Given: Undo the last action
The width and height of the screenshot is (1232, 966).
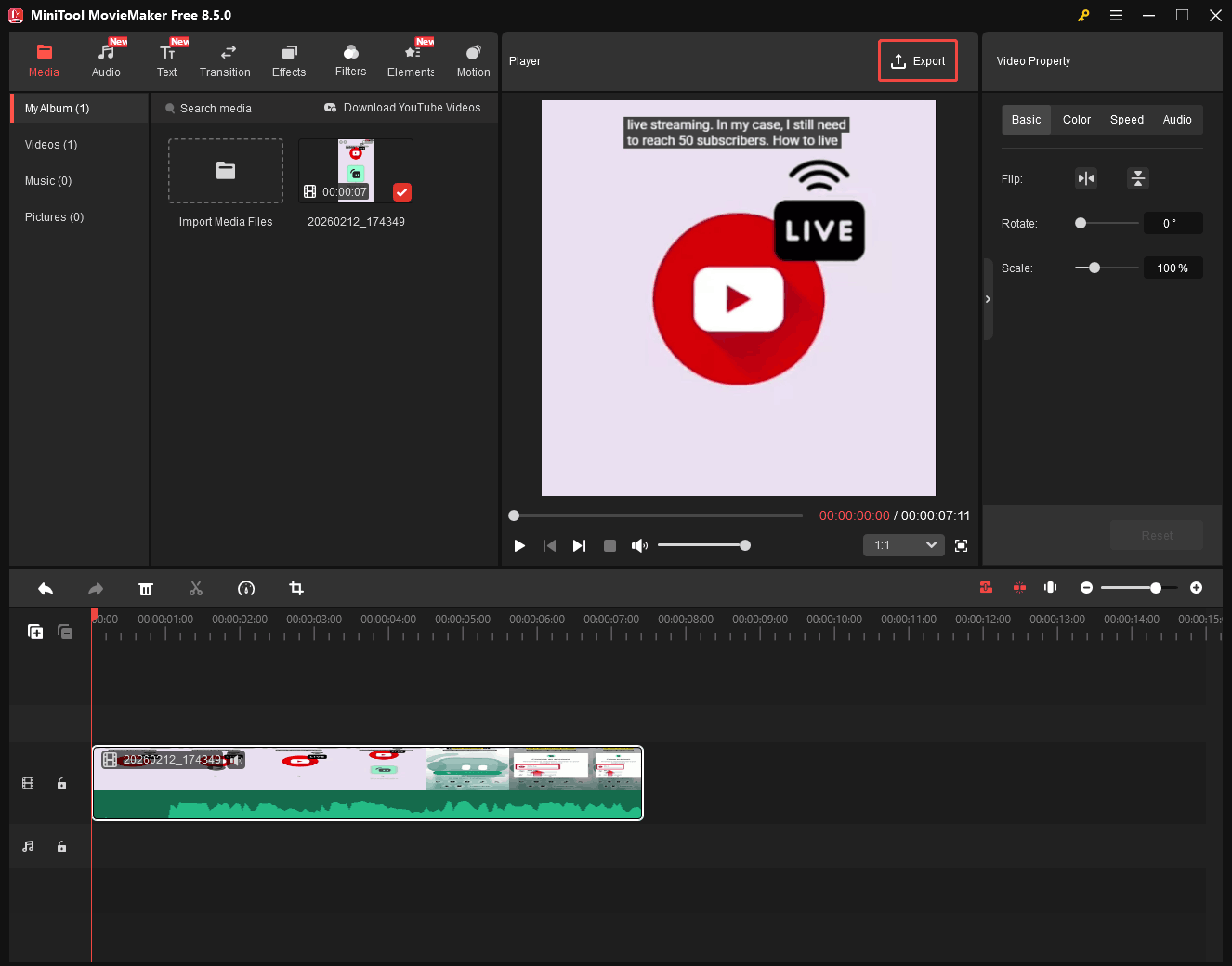Looking at the screenshot, I should click(x=46, y=588).
